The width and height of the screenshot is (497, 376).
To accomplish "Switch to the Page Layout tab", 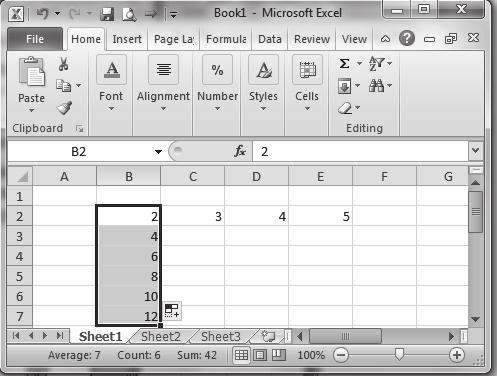I will [174, 39].
